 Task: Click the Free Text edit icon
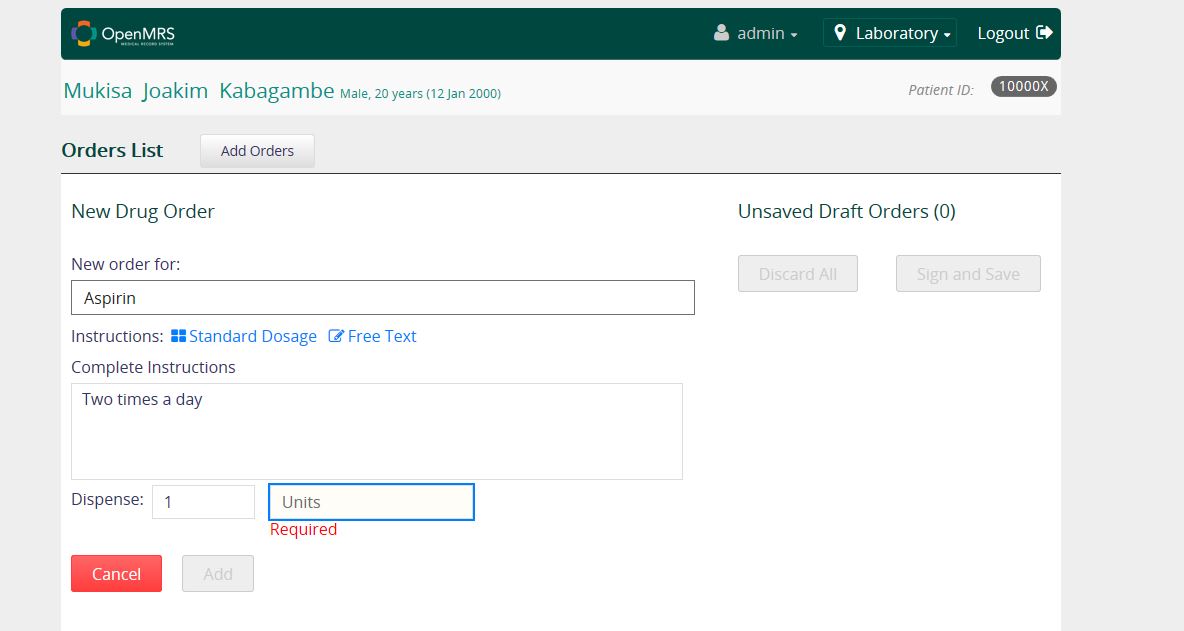336,336
